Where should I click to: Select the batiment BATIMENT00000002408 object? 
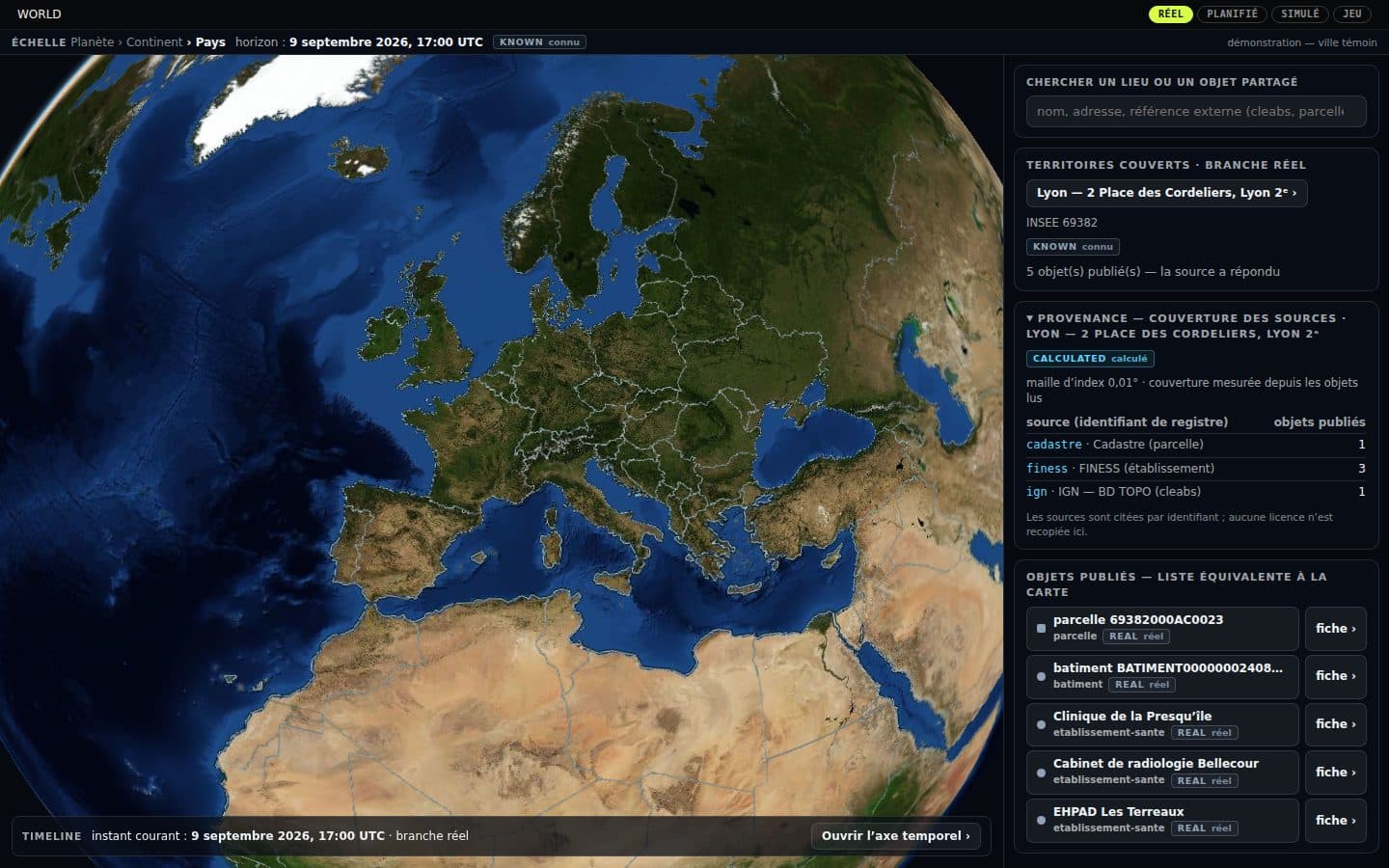(x=1162, y=676)
